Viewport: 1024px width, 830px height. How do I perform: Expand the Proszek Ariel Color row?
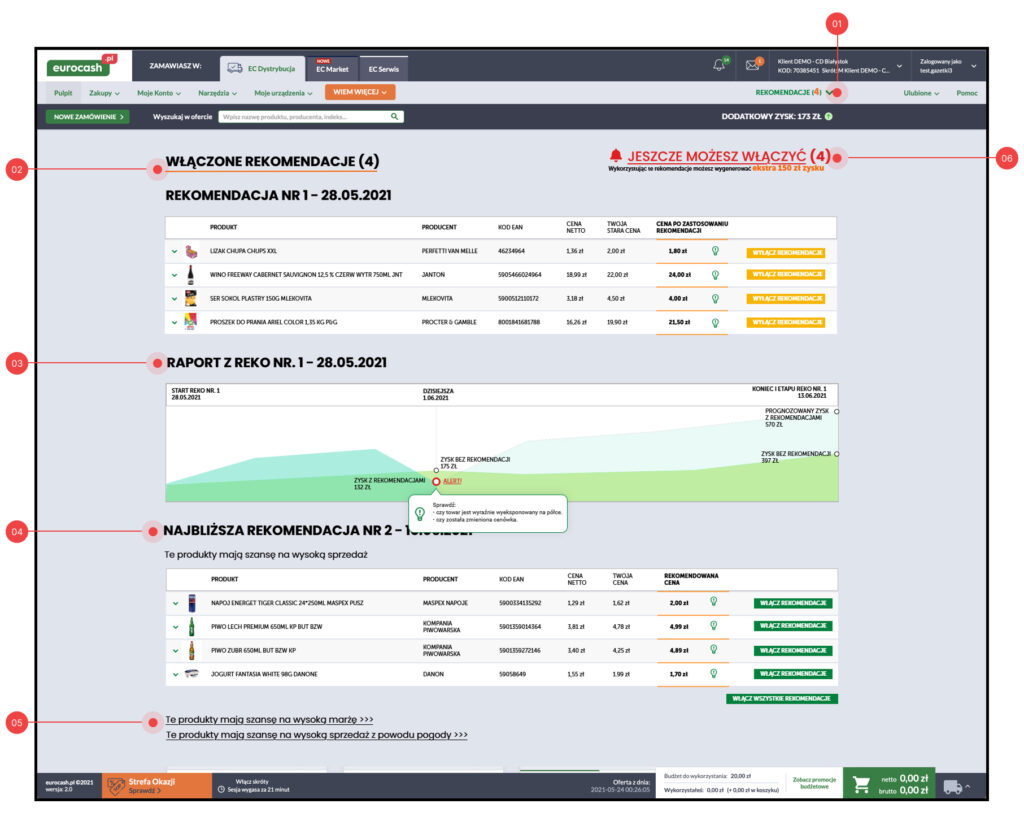pyautogui.click(x=174, y=323)
